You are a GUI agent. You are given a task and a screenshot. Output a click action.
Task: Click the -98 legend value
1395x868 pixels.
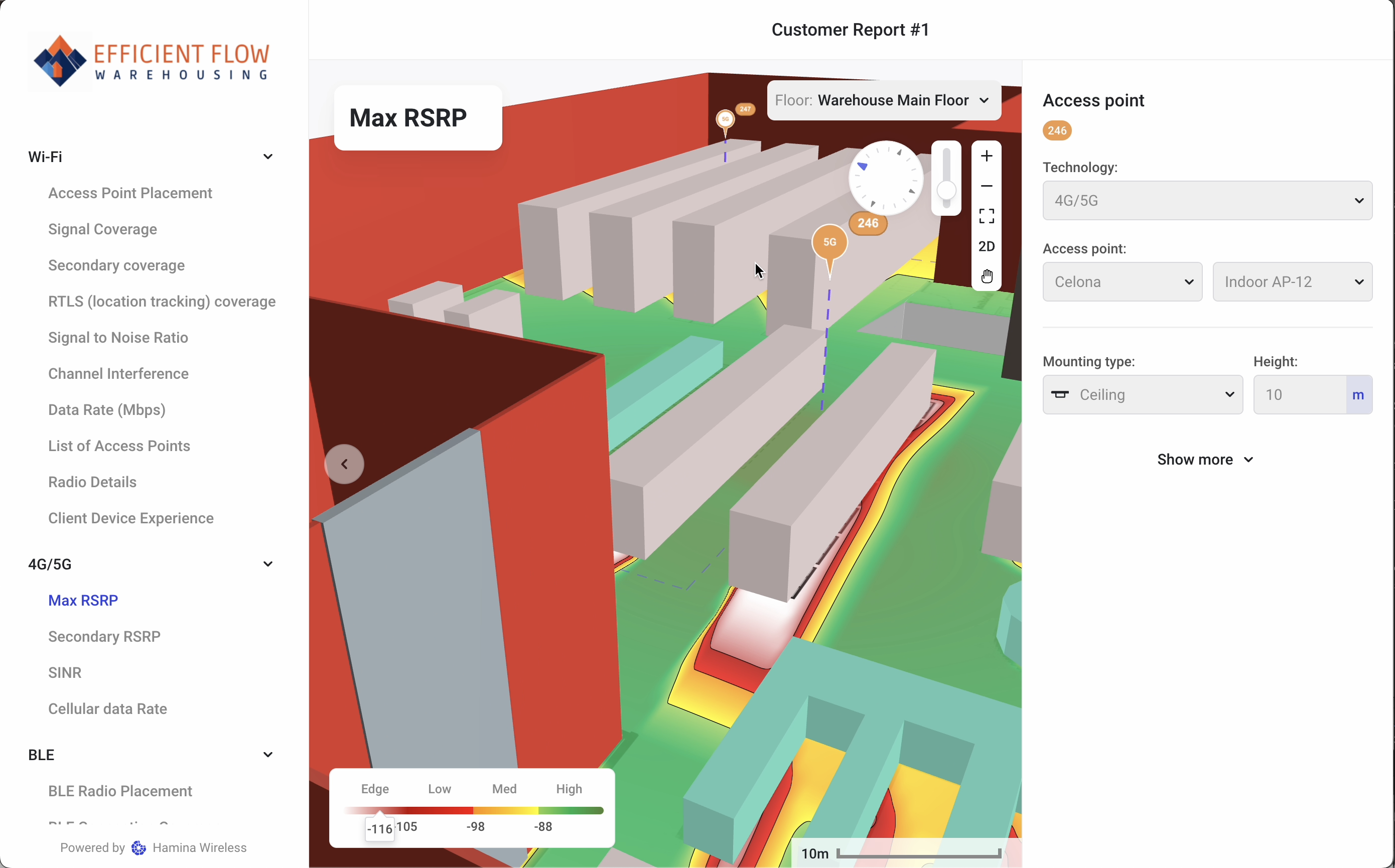point(475,827)
